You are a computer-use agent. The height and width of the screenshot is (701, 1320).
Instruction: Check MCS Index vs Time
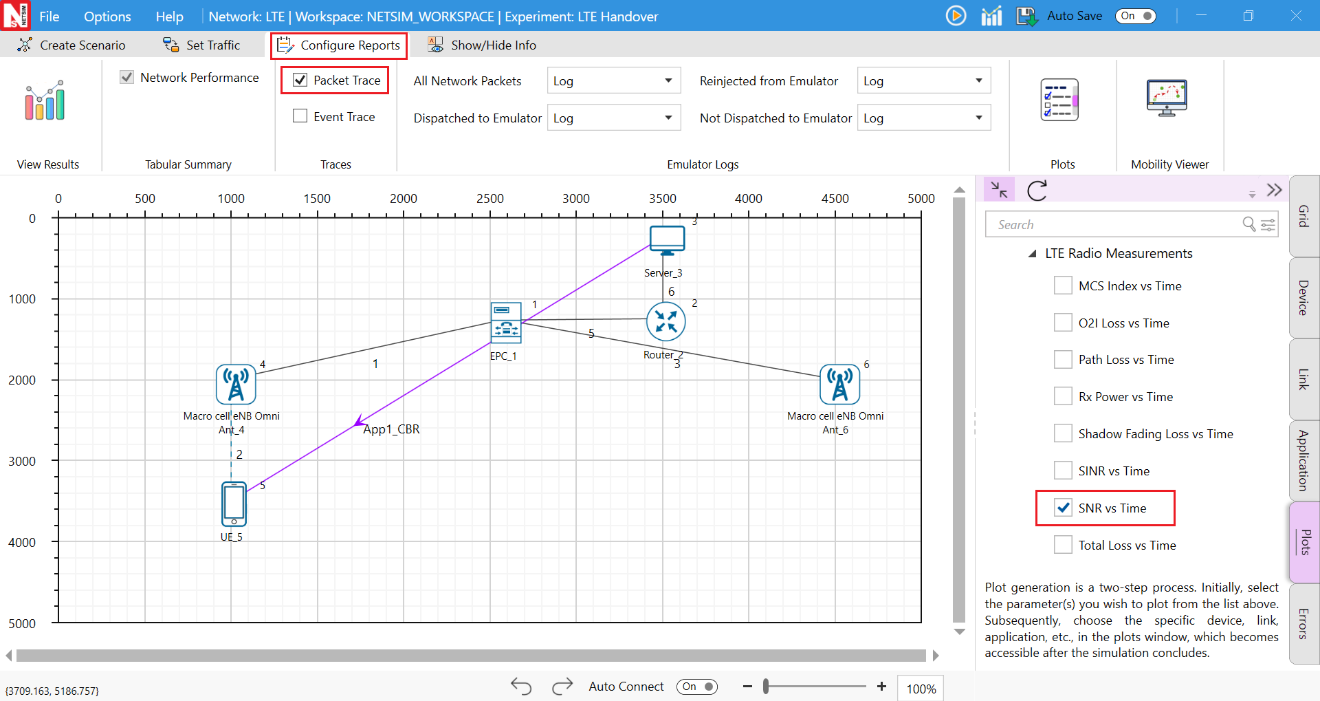click(x=1063, y=286)
